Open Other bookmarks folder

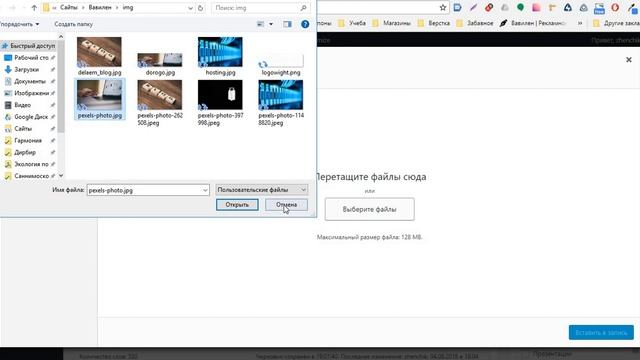[x=616, y=23]
